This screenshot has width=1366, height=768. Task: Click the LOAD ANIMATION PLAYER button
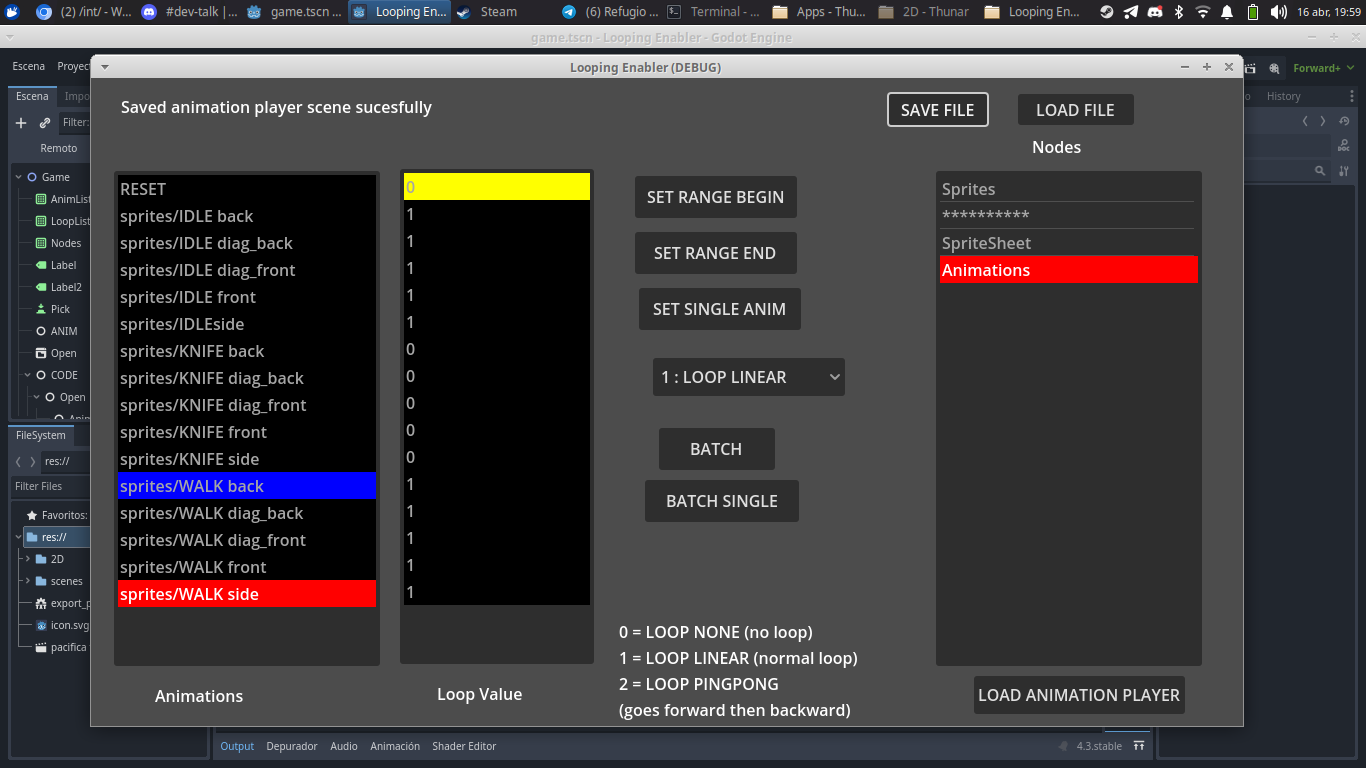(x=1079, y=695)
